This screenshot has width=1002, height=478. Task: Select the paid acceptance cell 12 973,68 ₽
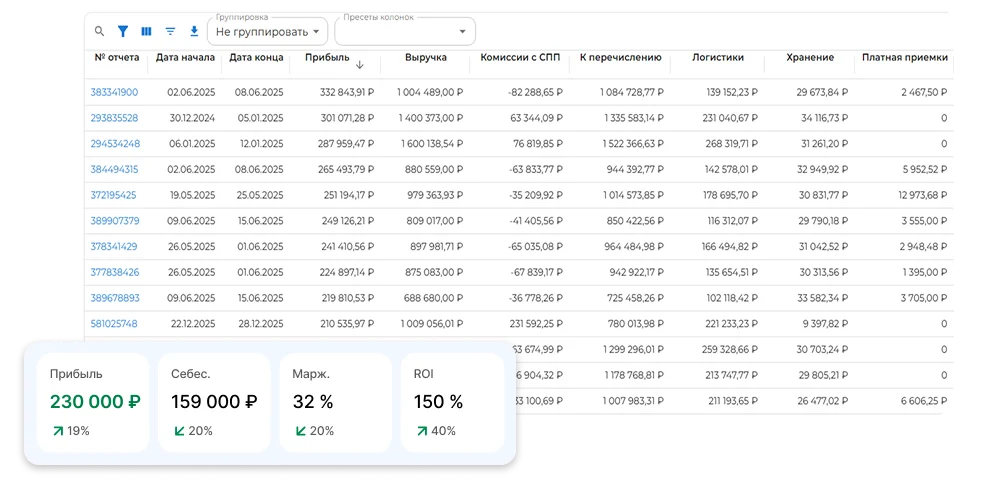pos(922,195)
